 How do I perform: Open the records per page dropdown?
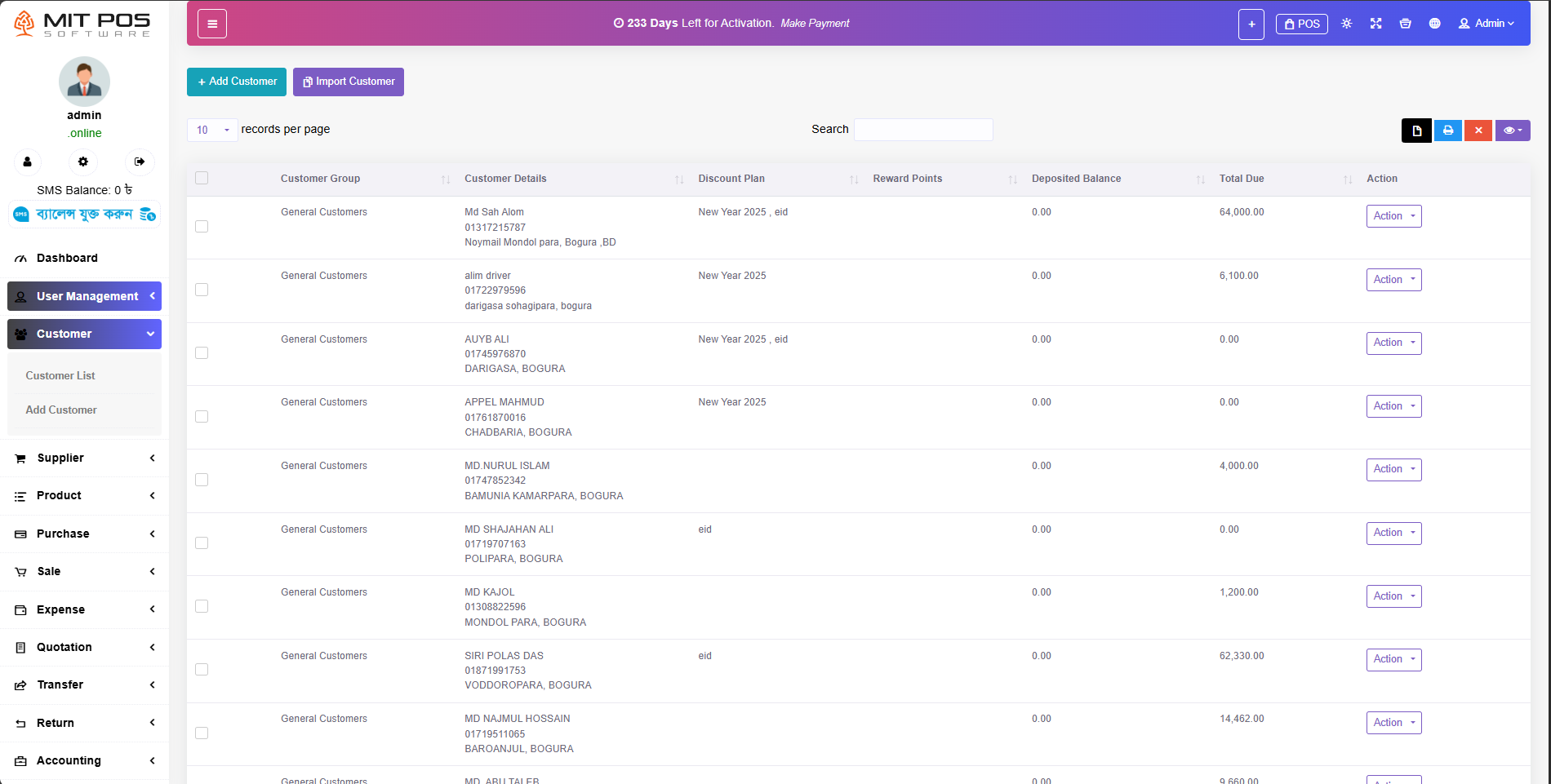pos(212,130)
